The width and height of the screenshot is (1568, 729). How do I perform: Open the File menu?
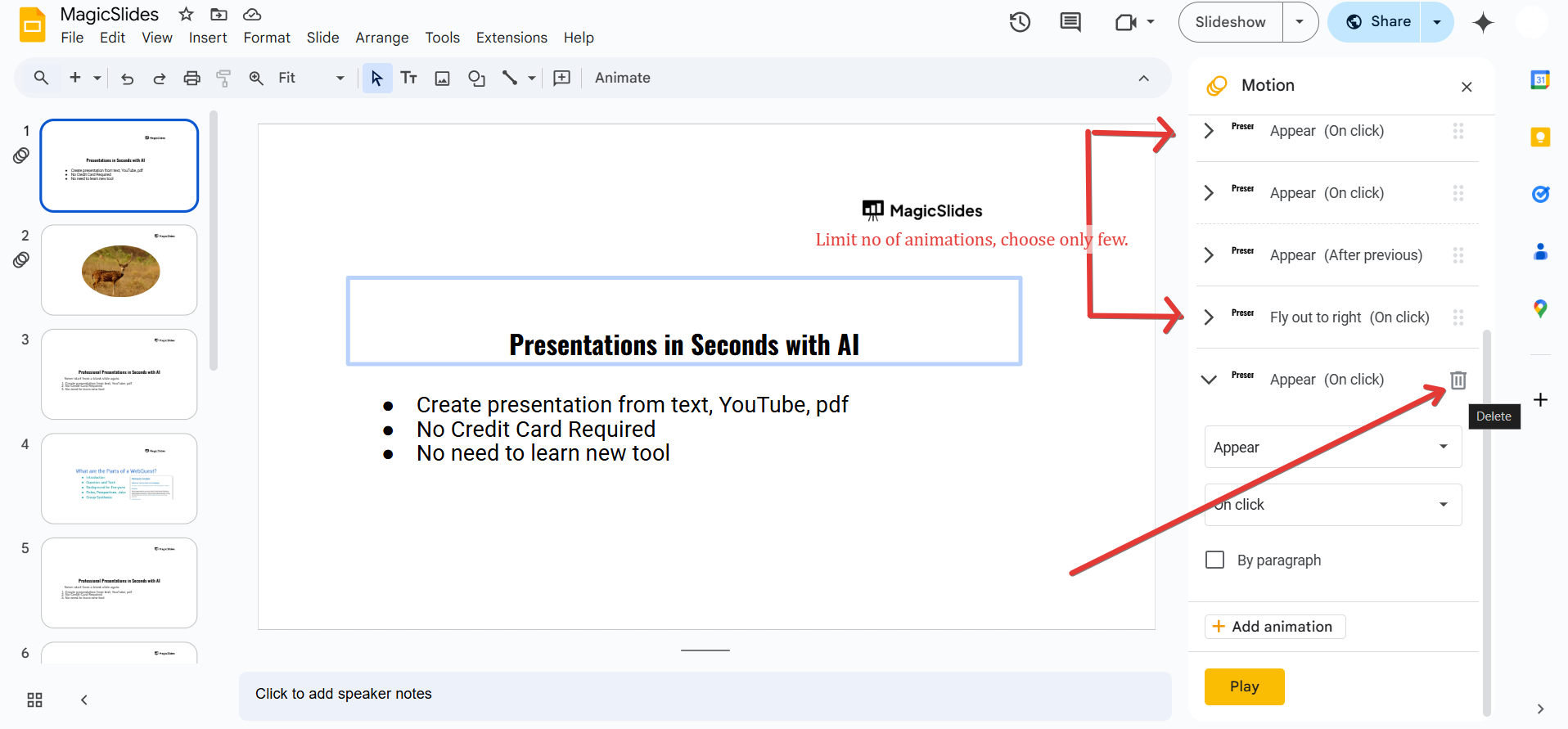point(72,38)
